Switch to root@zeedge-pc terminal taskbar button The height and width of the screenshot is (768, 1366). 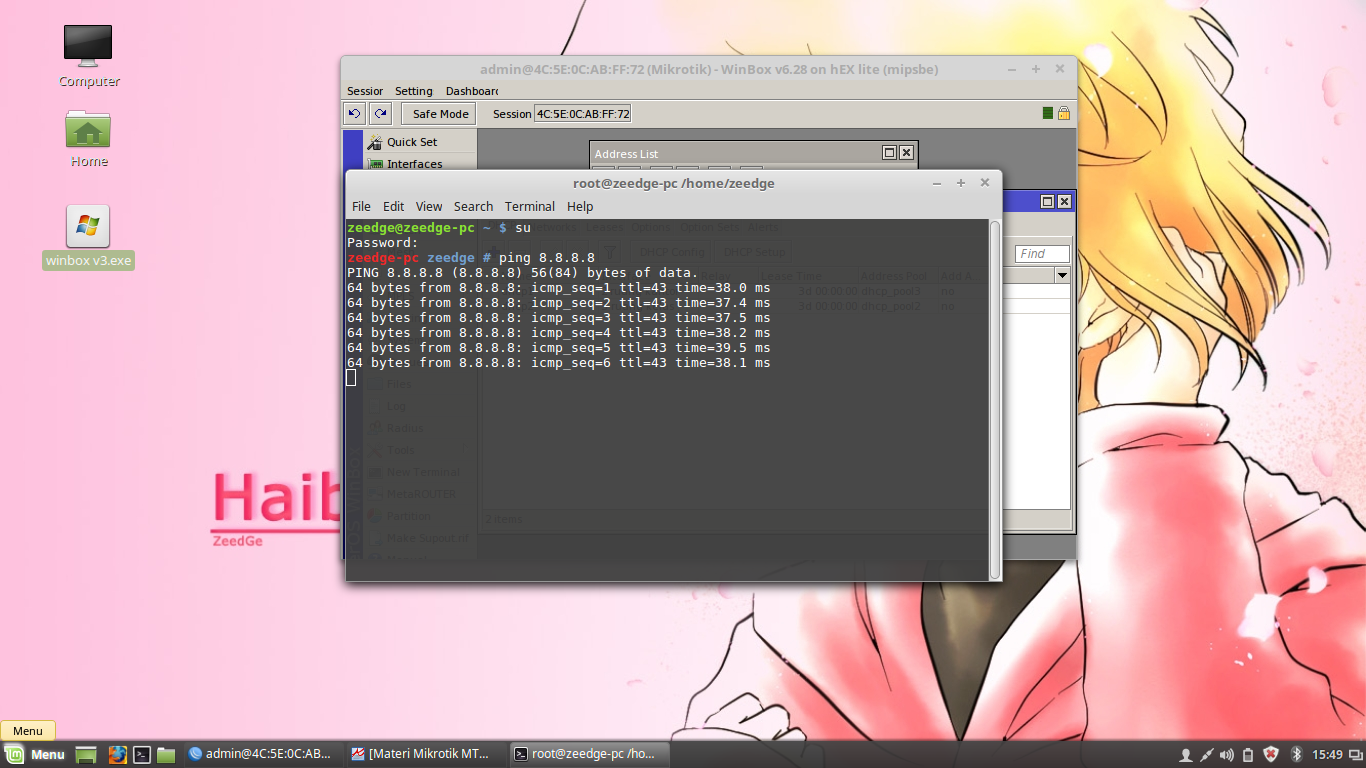pos(588,754)
